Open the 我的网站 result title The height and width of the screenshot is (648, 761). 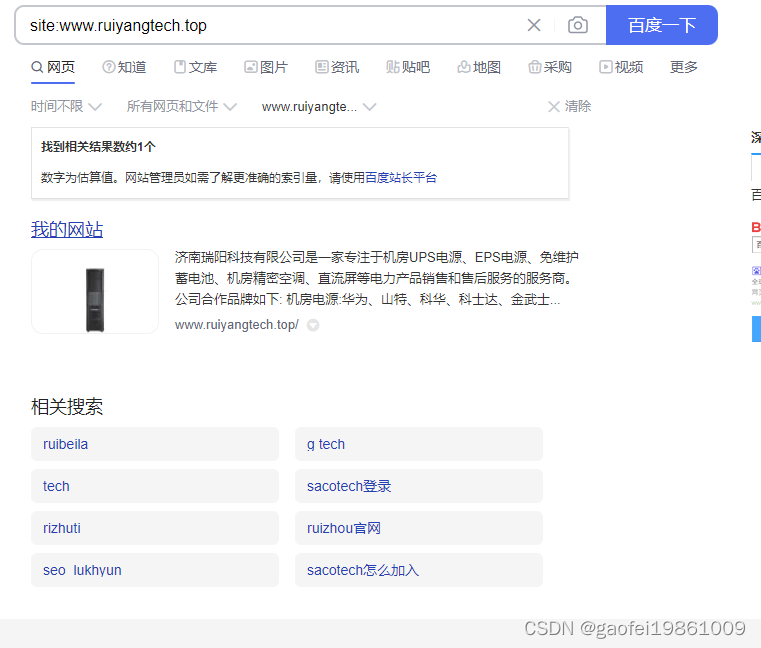[67, 230]
